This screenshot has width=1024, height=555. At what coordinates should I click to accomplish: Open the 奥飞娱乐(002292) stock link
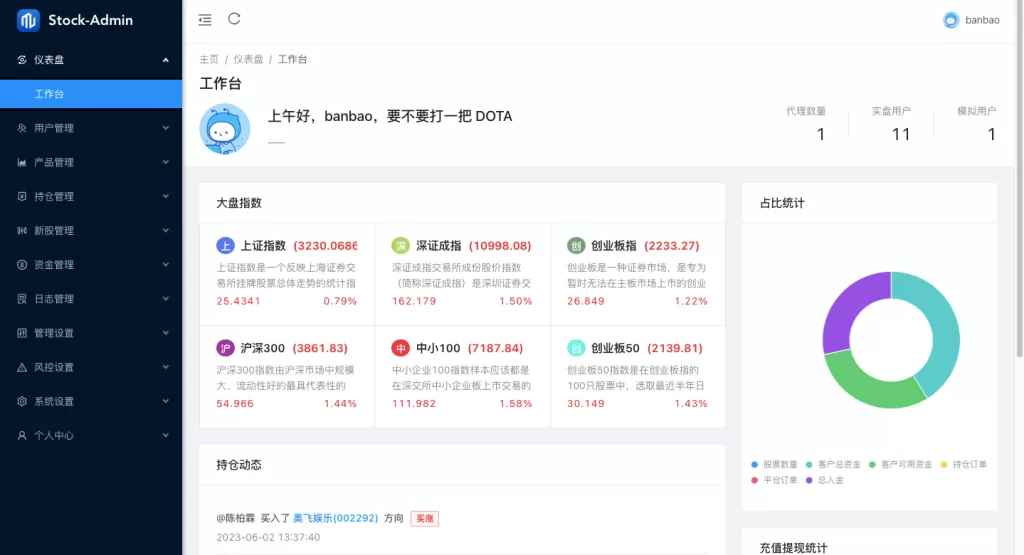coord(336,518)
